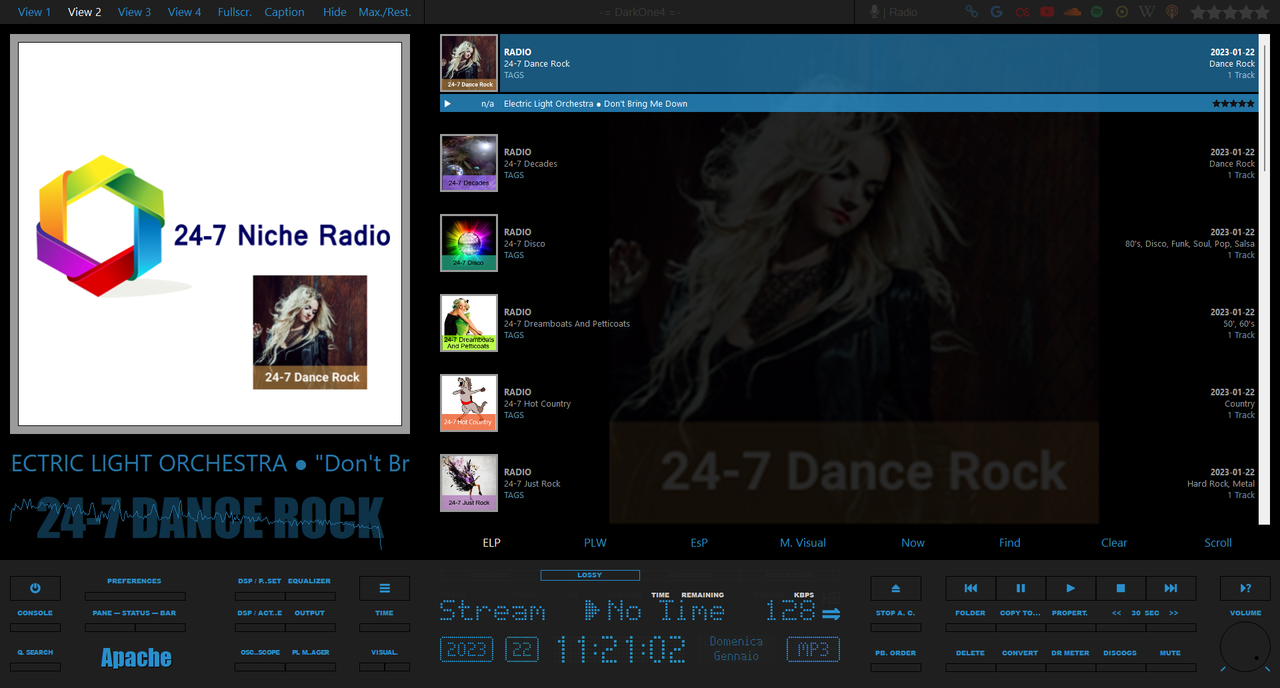
Task: Select the 24-7 Disco thumbnail
Action: click(469, 243)
